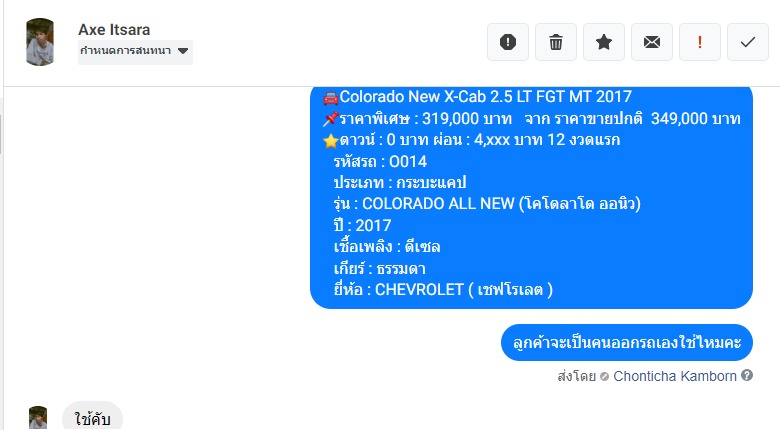Move conversation to spam with exclamation-circle icon
This screenshot has height=430, width=780.
click(507, 42)
